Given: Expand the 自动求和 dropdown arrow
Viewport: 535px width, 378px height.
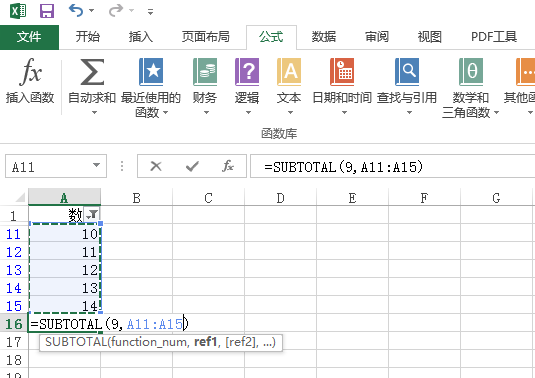Looking at the screenshot, I should (x=94, y=112).
